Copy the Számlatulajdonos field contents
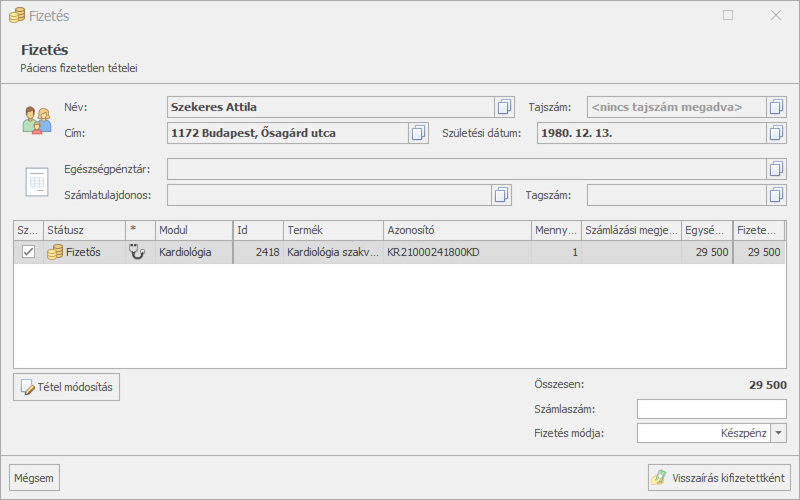800x500 pixels. tap(500, 195)
